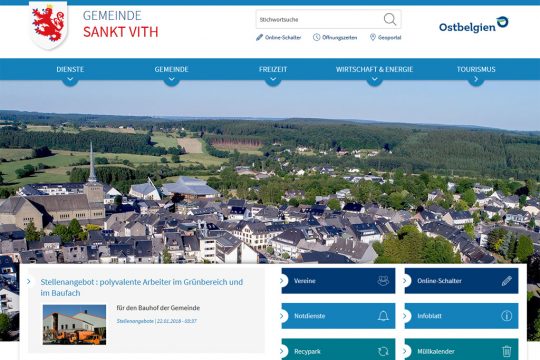
Task: Open the Online-Schalter header link
Action: click(283, 38)
